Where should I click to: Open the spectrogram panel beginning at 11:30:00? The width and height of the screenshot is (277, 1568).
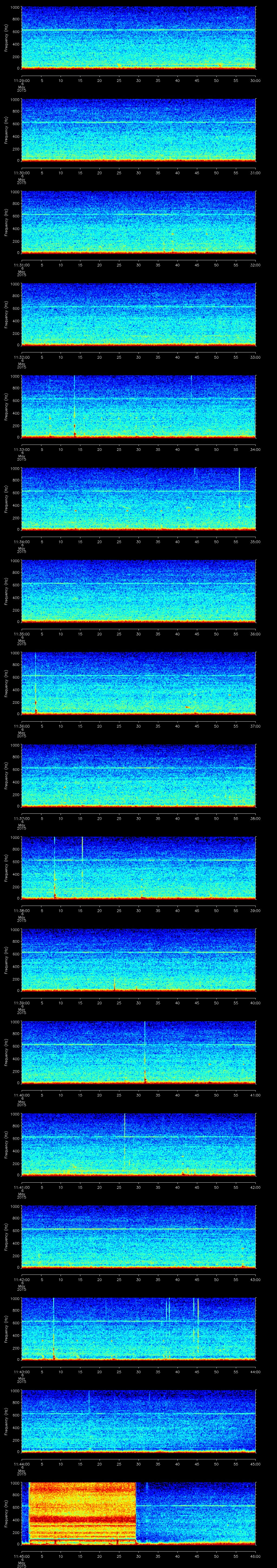(x=138, y=130)
